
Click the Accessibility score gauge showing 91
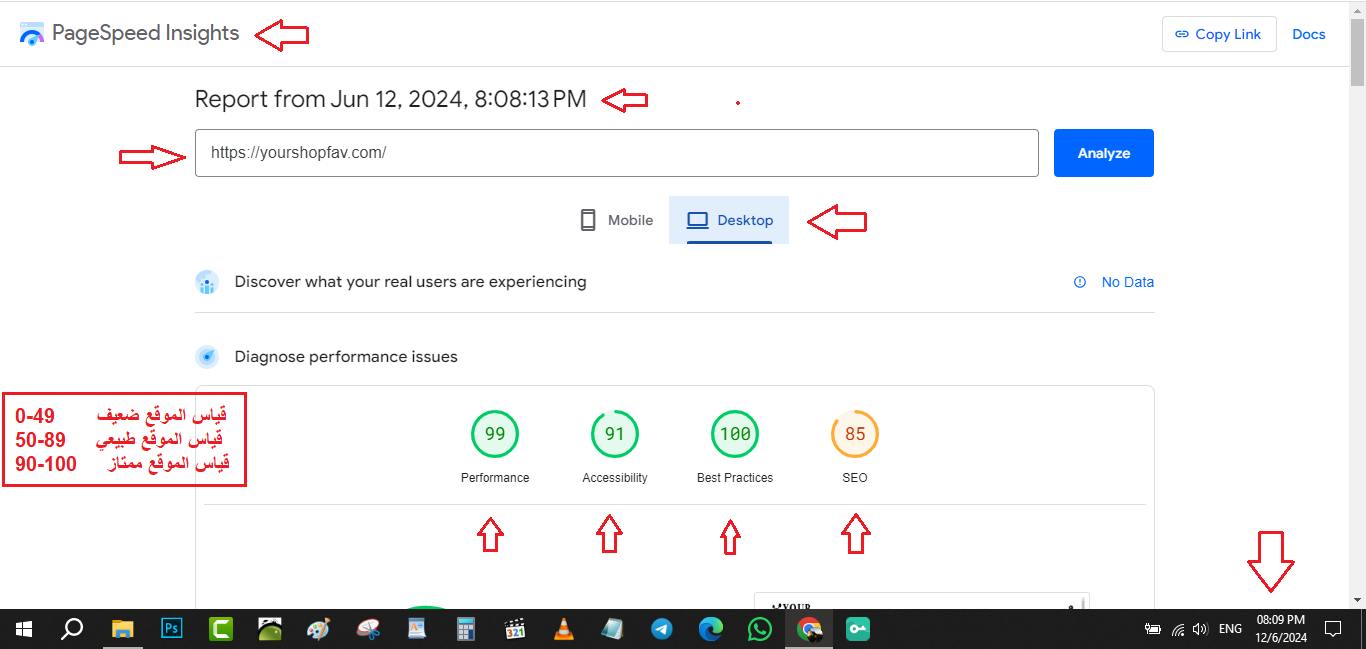click(615, 434)
